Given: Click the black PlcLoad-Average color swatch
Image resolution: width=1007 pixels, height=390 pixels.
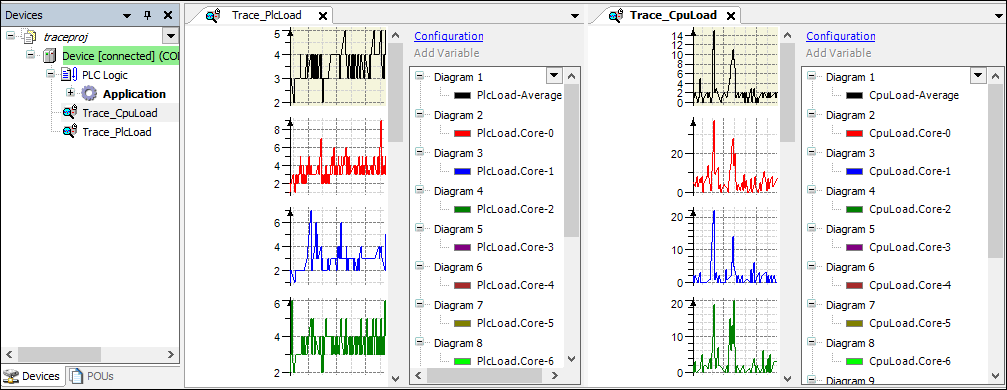Looking at the screenshot, I should click(462, 95).
